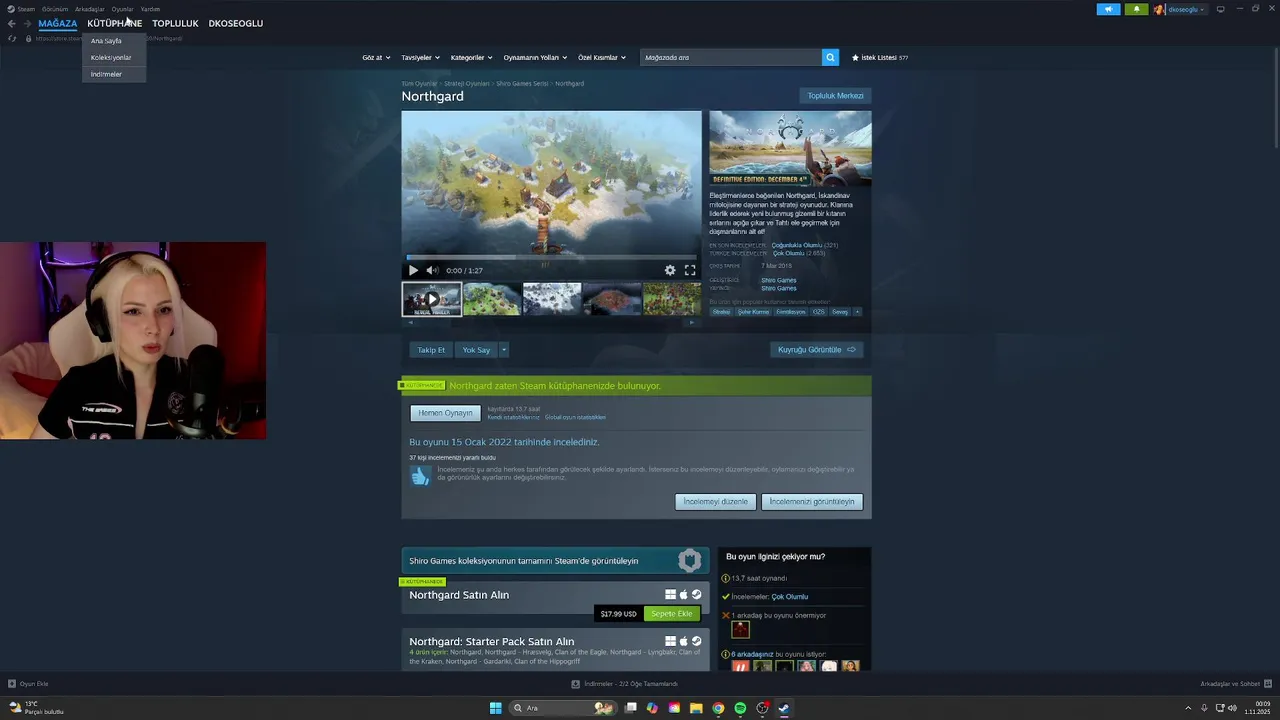Click the thumbnail strip scrollbar
This screenshot has width=1280, height=720.
[x=550, y=322]
